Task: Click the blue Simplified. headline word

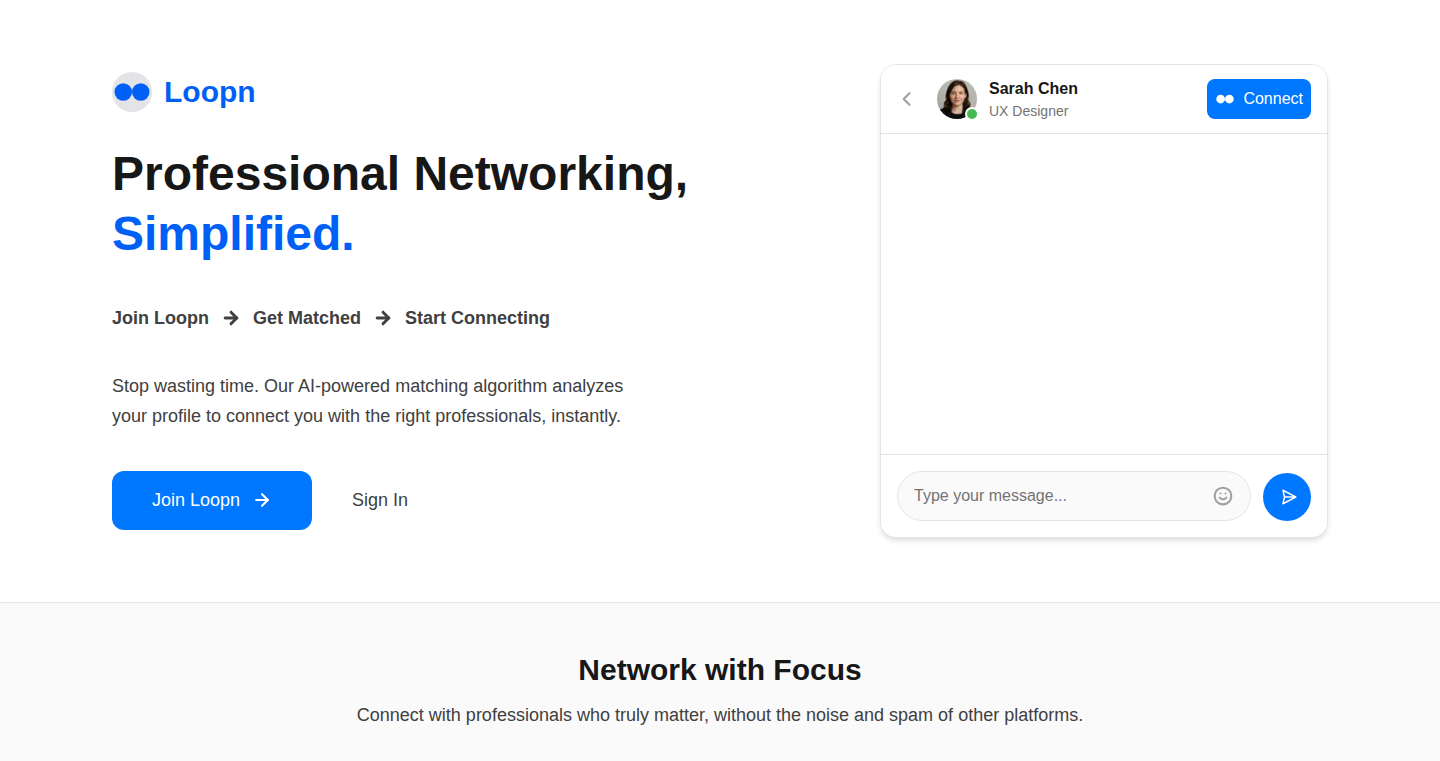Action: [x=233, y=233]
